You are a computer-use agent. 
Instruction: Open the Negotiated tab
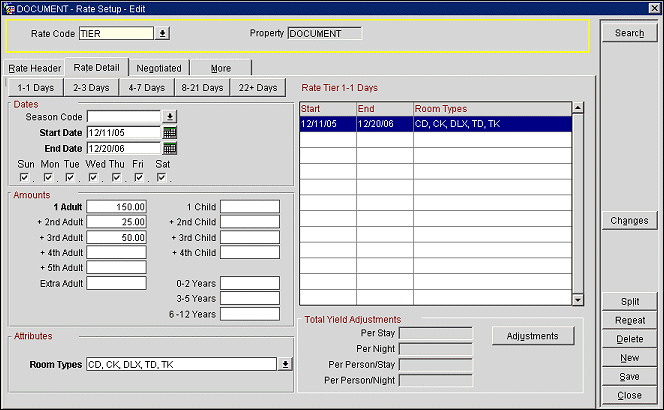(x=159, y=68)
